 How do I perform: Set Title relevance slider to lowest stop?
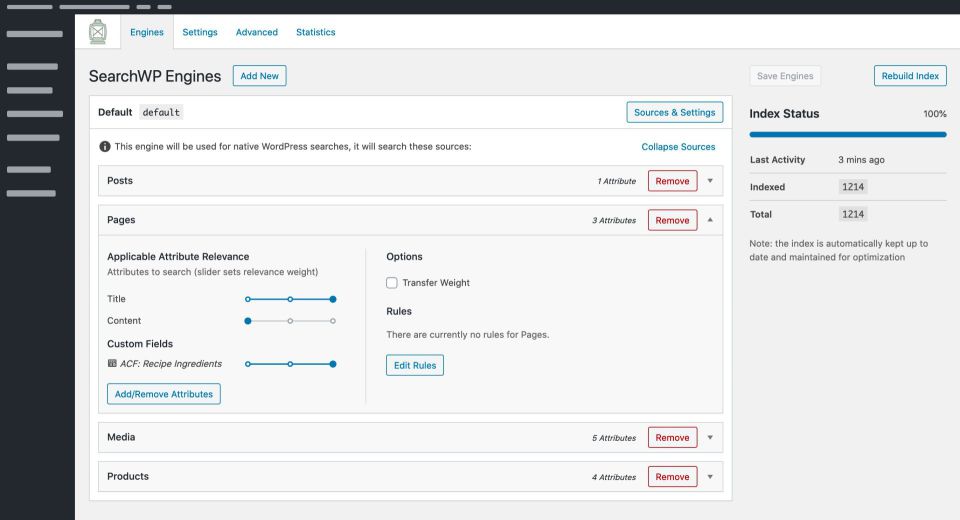pos(248,299)
